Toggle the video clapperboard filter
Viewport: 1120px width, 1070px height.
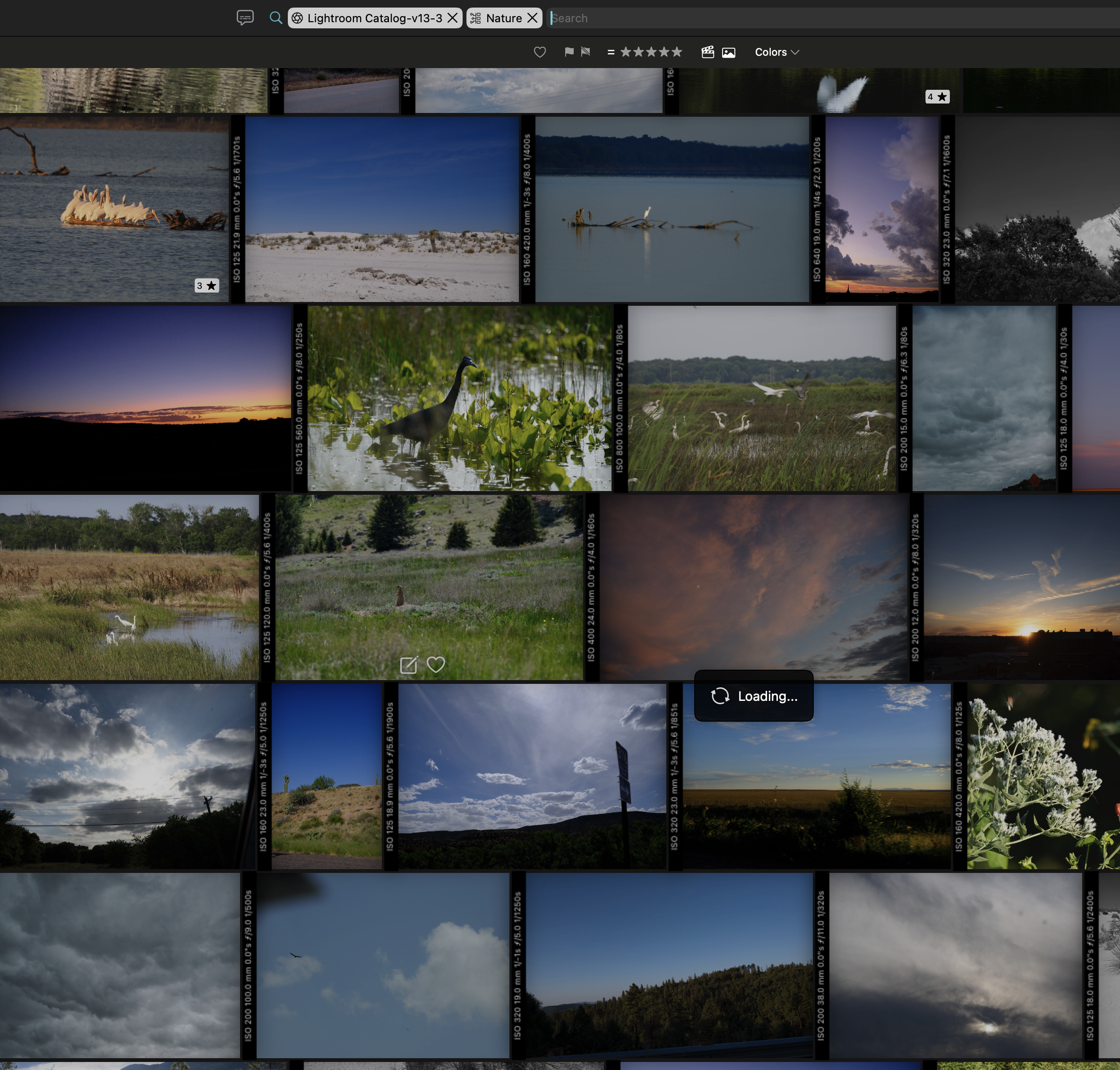pos(708,52)
